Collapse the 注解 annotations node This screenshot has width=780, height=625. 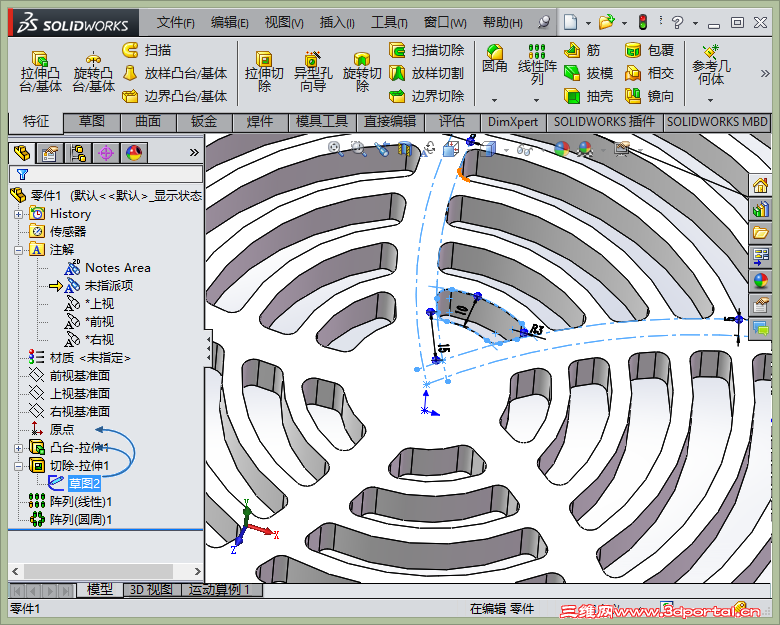coord(18,250)
